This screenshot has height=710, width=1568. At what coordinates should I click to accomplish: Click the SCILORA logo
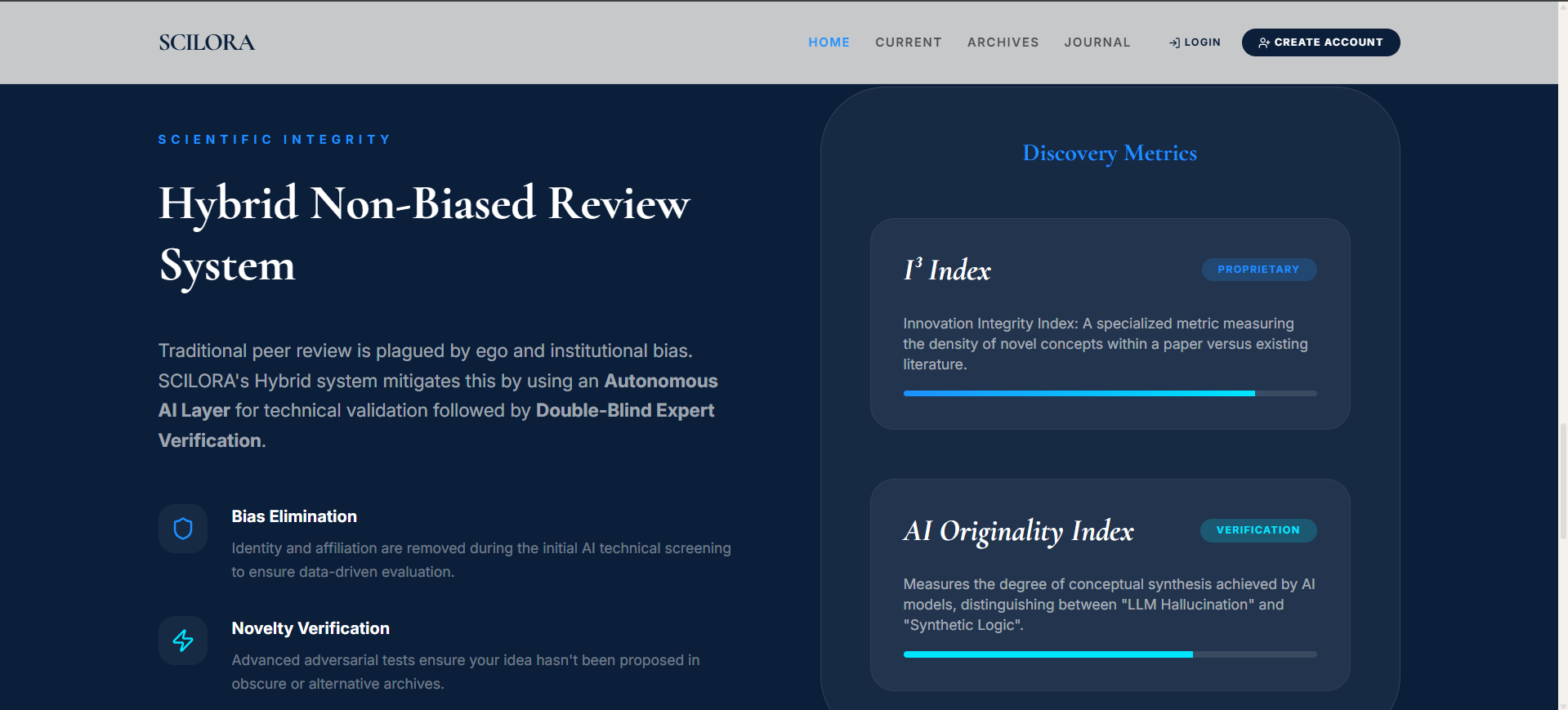coord(207,42)
